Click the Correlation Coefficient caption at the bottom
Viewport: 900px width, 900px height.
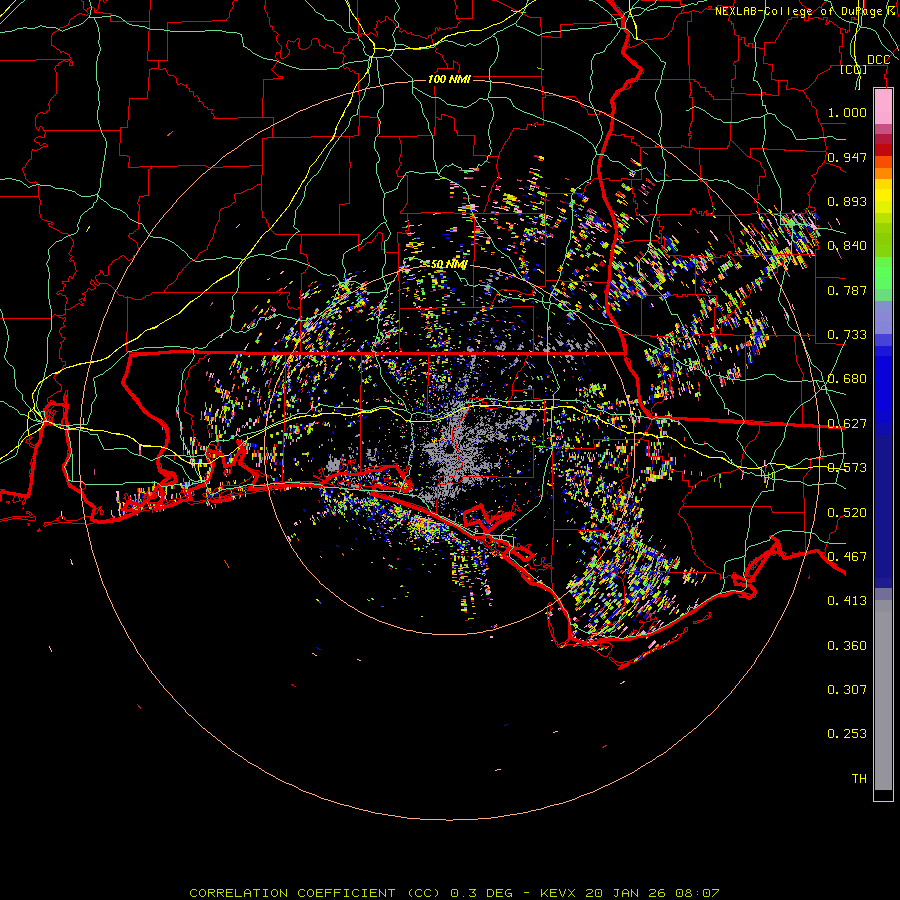[x=454, y=893]
